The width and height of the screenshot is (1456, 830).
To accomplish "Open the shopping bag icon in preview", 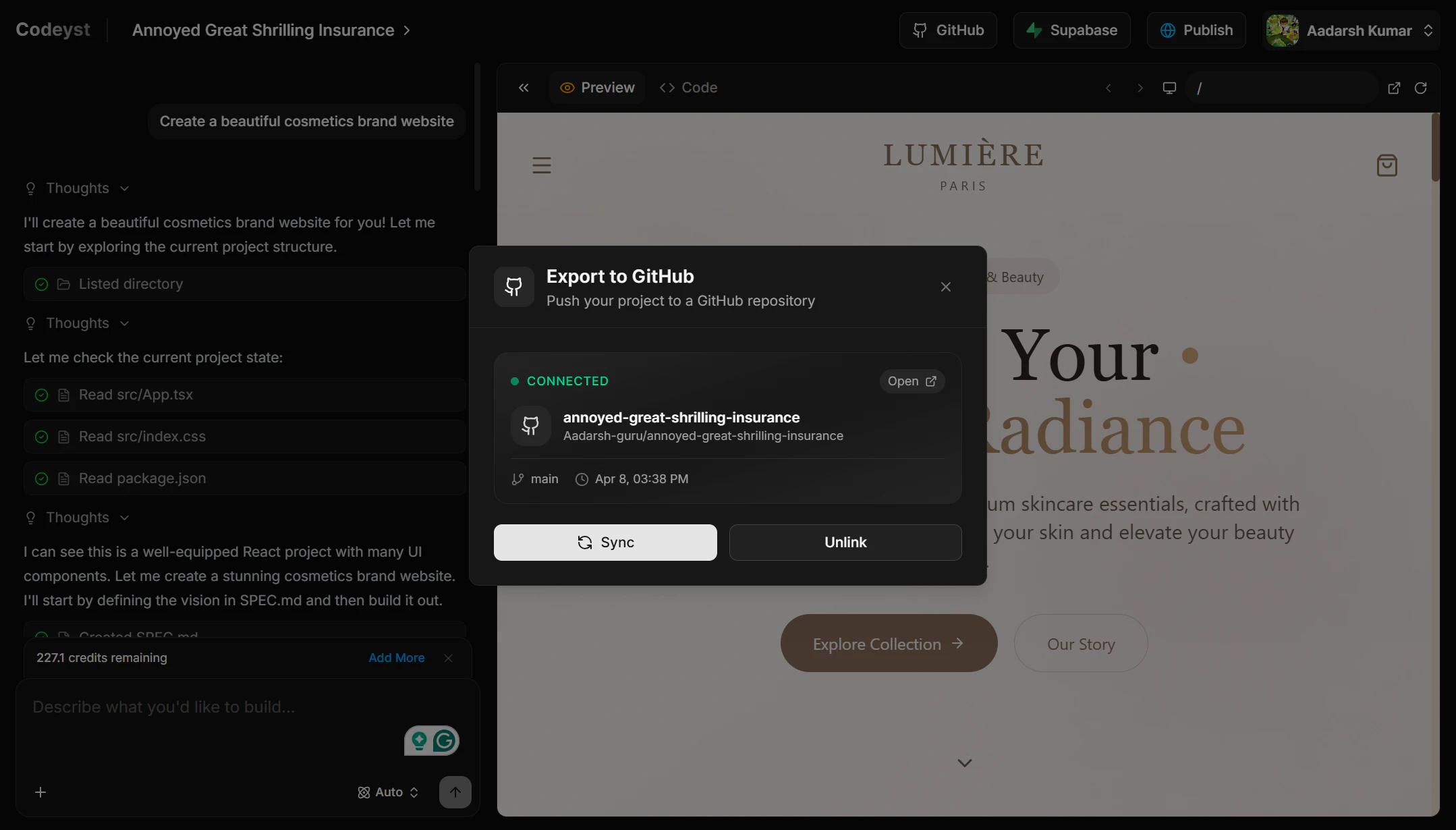I will [1387, 165].
